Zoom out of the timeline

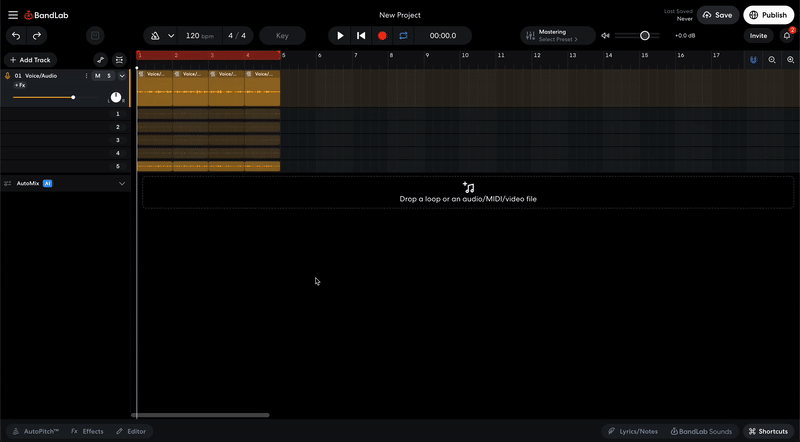pos(790,60)
